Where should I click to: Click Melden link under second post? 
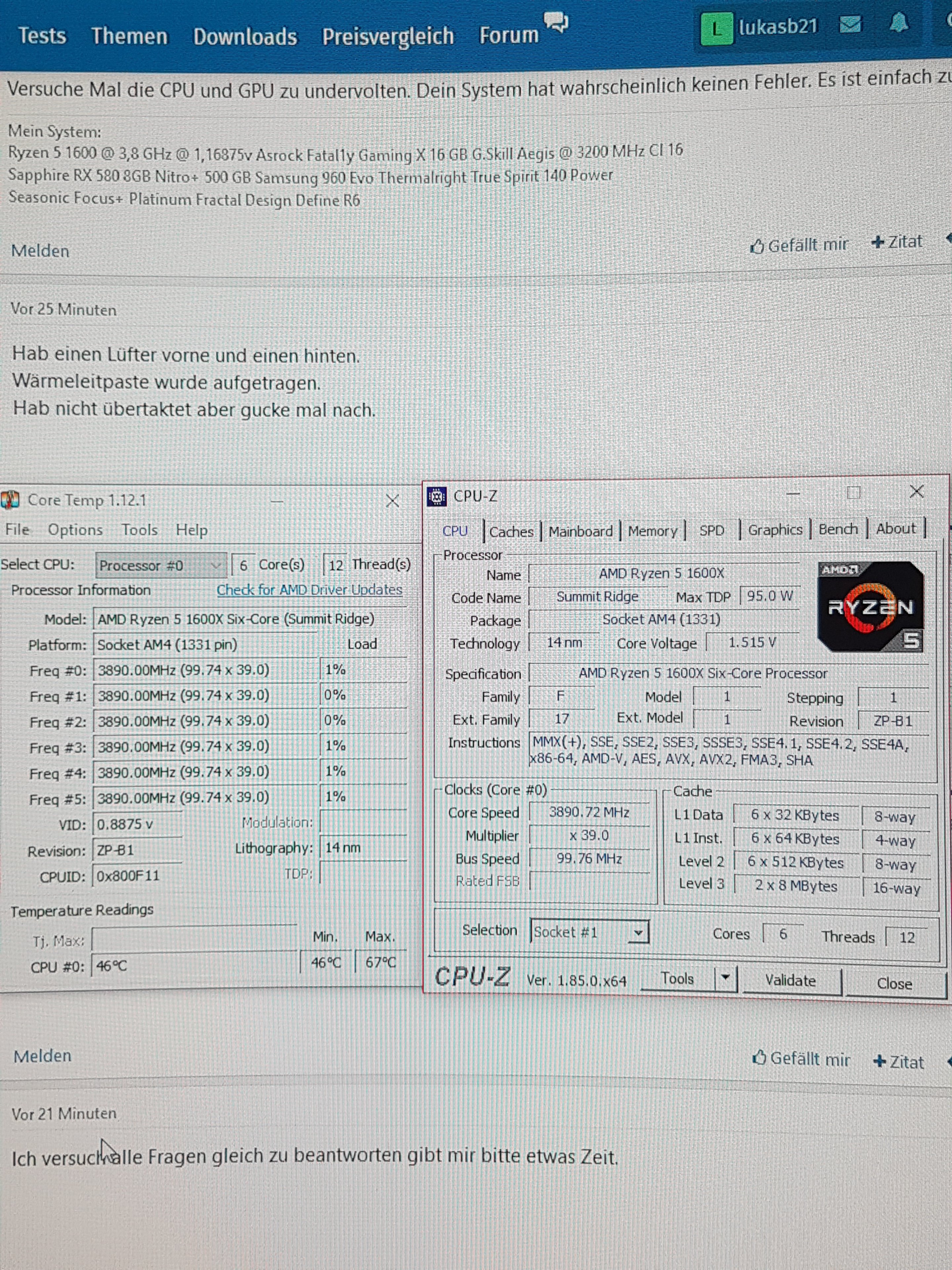point(42,1056)
